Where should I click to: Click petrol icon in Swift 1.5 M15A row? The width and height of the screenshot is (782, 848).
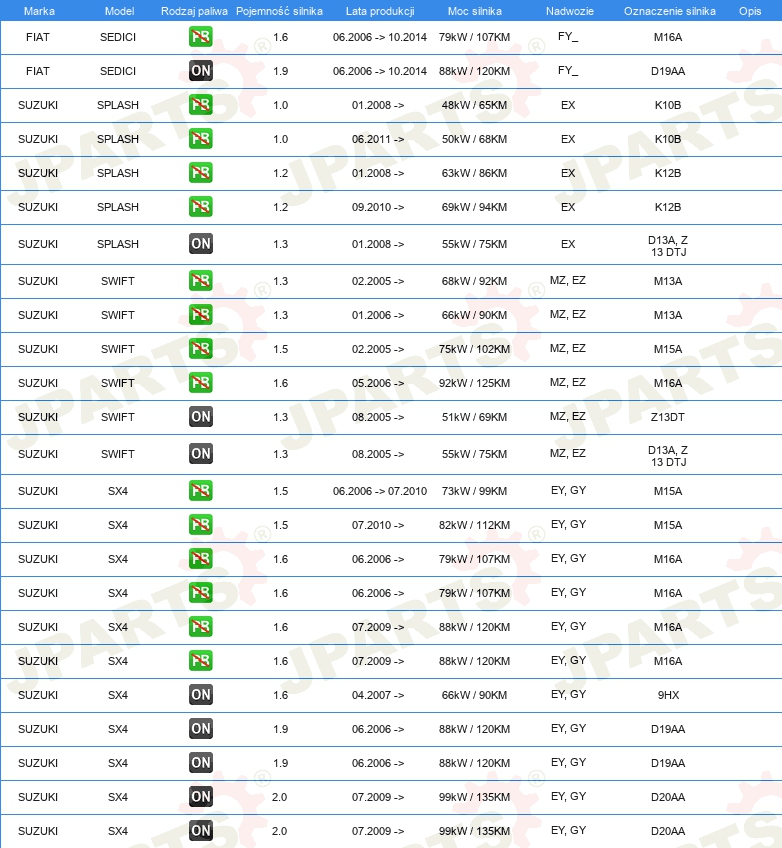coord(201,349)
